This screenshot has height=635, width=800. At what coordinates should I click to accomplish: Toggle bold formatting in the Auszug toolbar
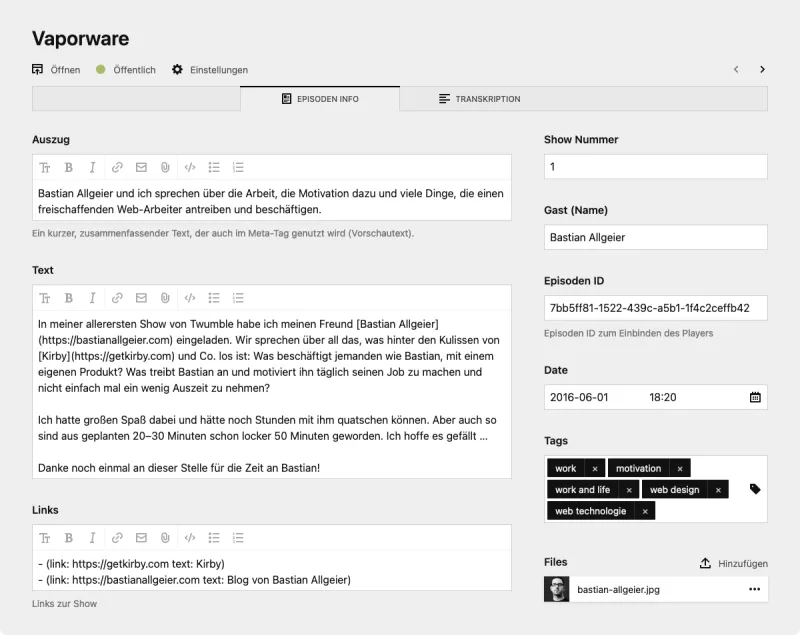[68, 167]
